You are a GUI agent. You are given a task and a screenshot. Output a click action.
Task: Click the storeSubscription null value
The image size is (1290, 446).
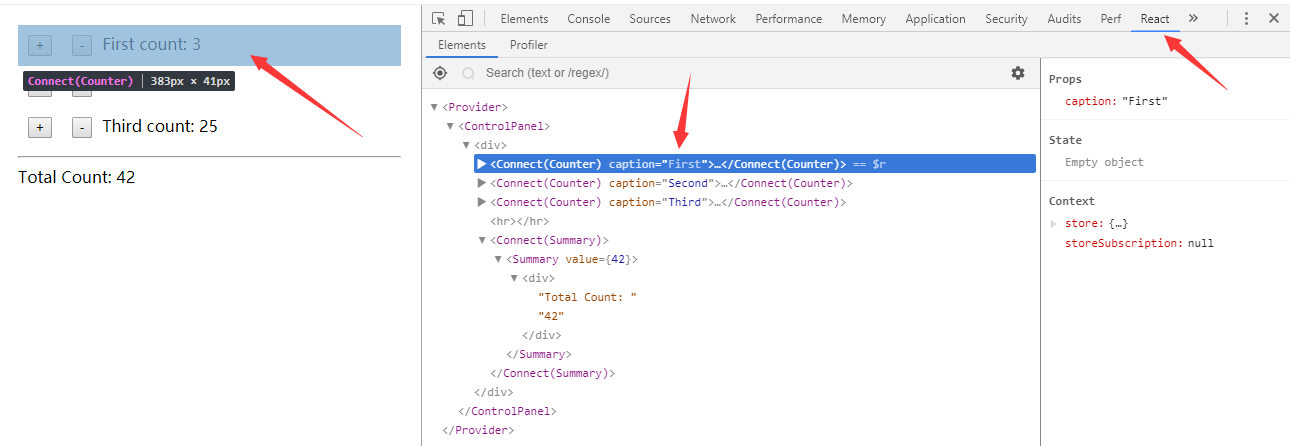(1201, 243)
